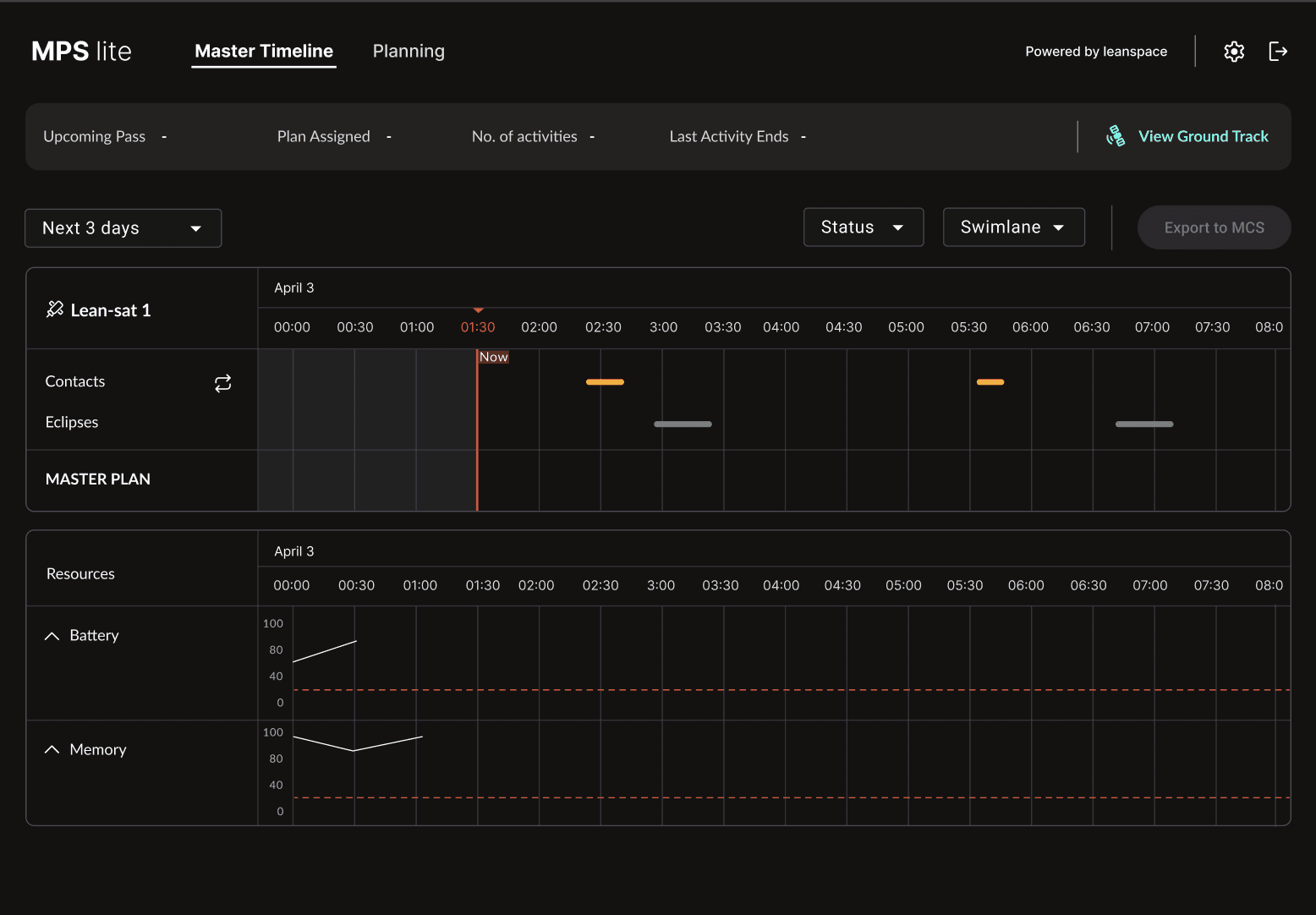Open the Swimlane dropdown

[1014, 227]
